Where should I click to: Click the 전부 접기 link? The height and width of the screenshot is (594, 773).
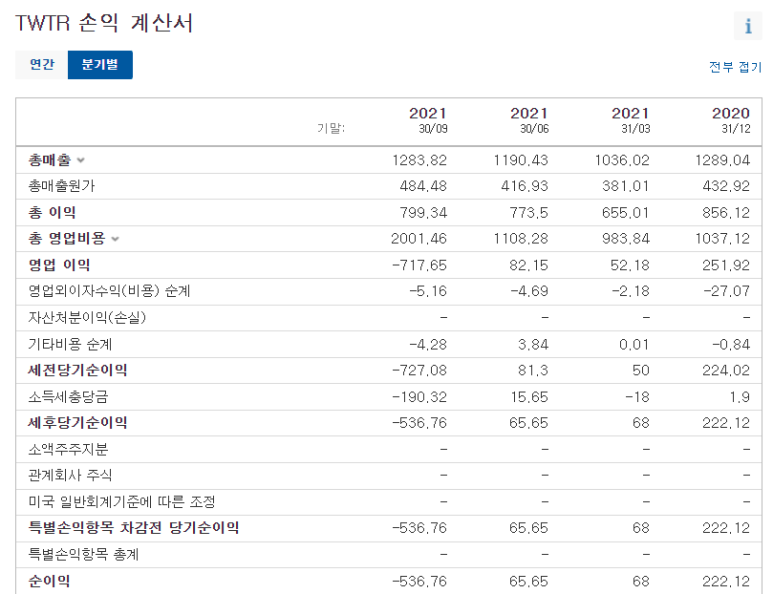point(735,67)
